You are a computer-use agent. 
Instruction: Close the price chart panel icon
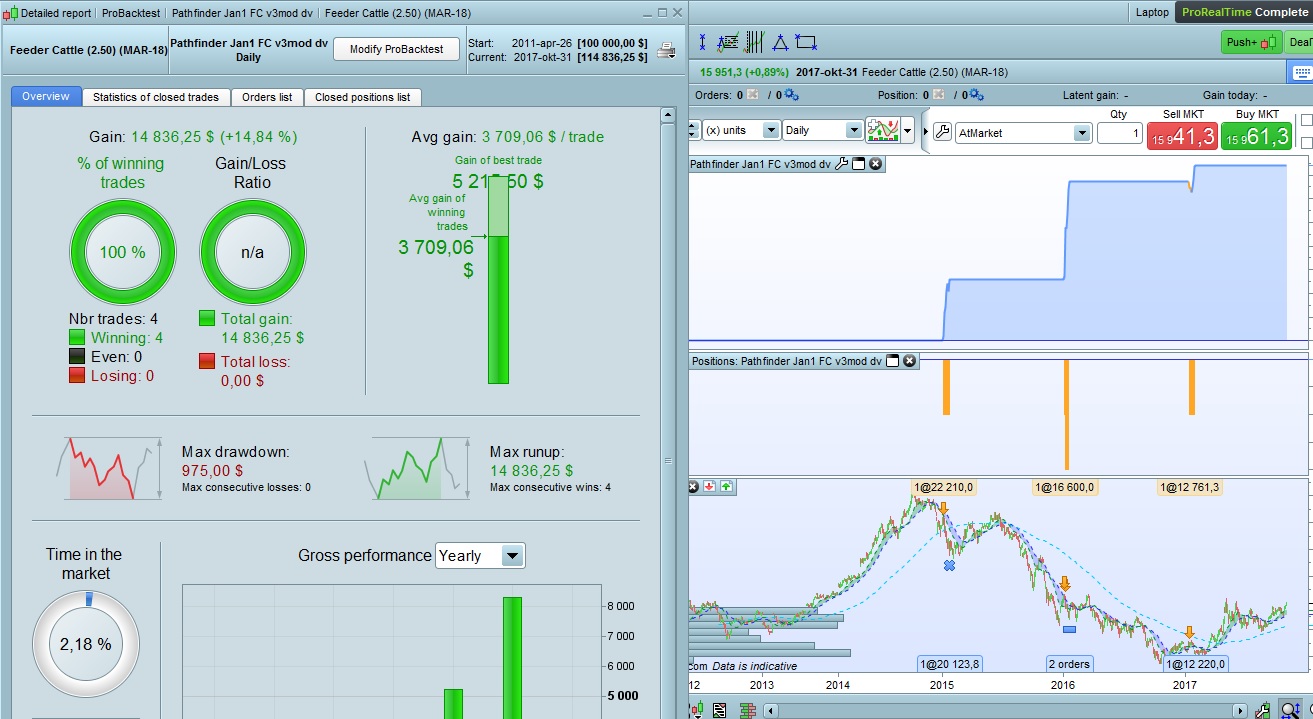coord(692,487)
